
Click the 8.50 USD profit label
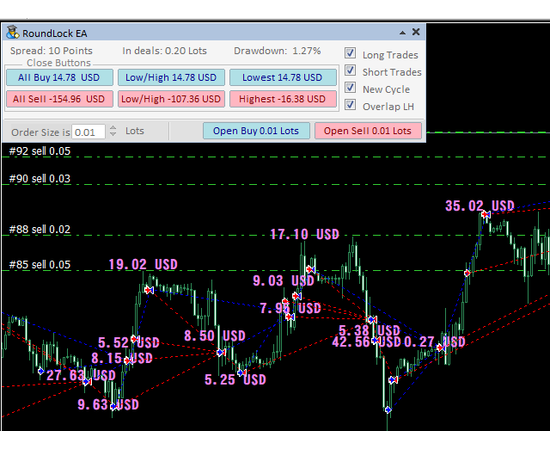tap(215, 336)
